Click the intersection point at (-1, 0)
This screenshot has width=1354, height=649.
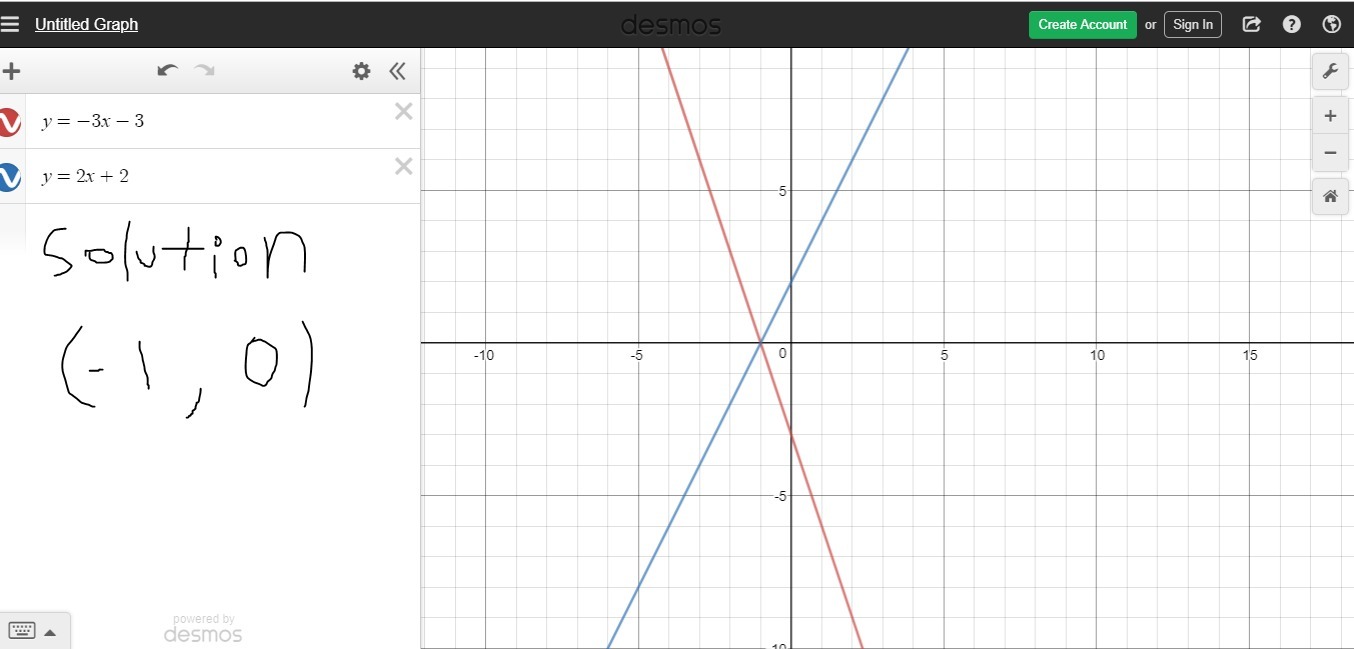761,343
